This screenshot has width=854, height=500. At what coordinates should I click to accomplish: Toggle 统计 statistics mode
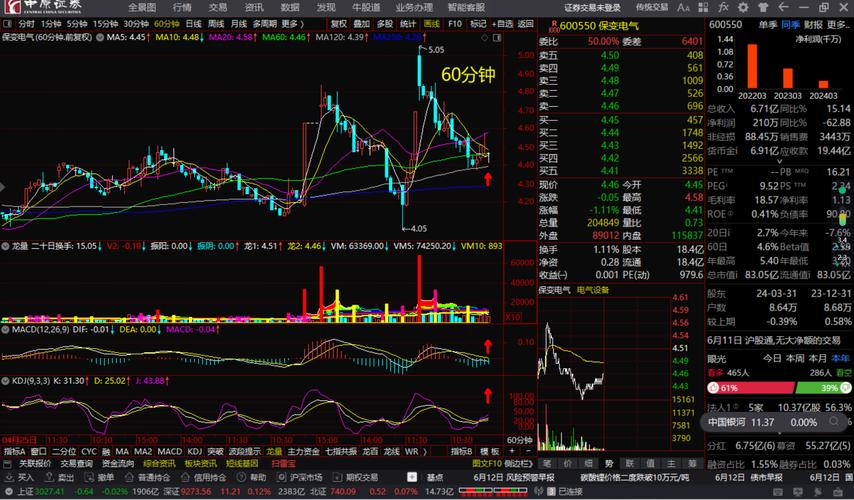pyautogui.click(x=408, y=24)
